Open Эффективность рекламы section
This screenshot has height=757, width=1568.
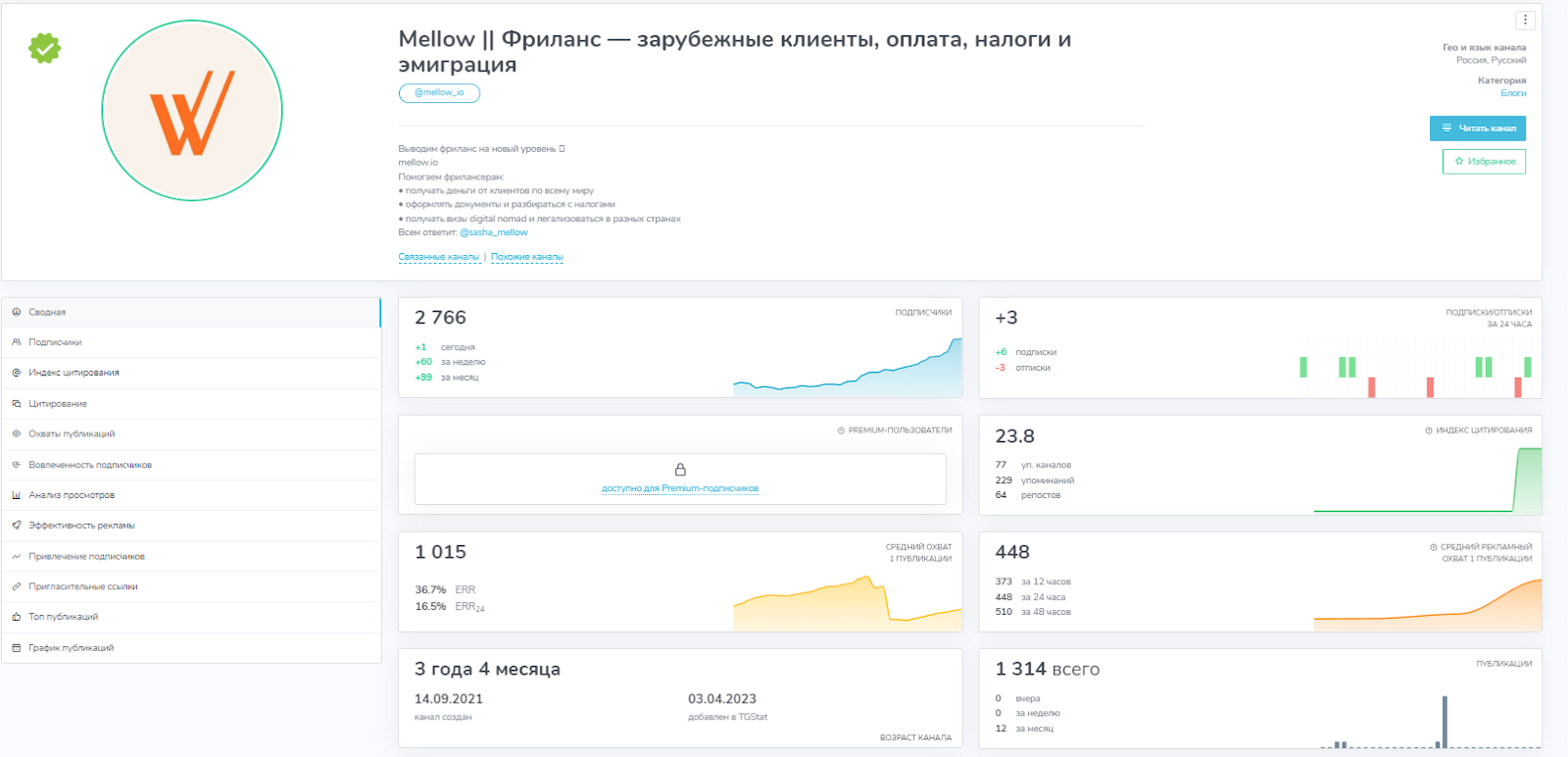click(x=81, y=526)
